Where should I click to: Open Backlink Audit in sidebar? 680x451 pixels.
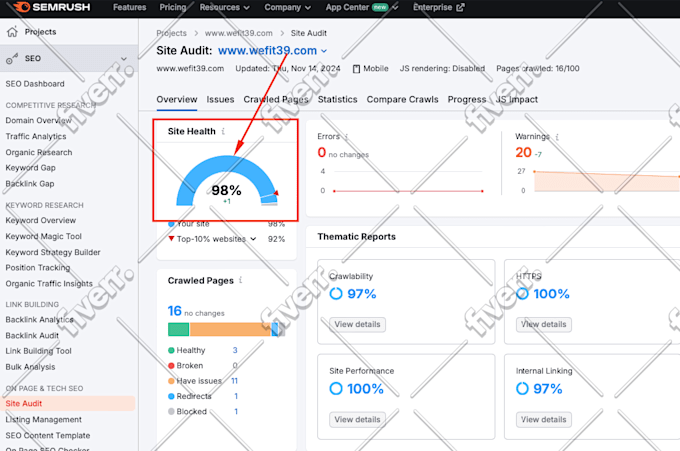[32, 336]
